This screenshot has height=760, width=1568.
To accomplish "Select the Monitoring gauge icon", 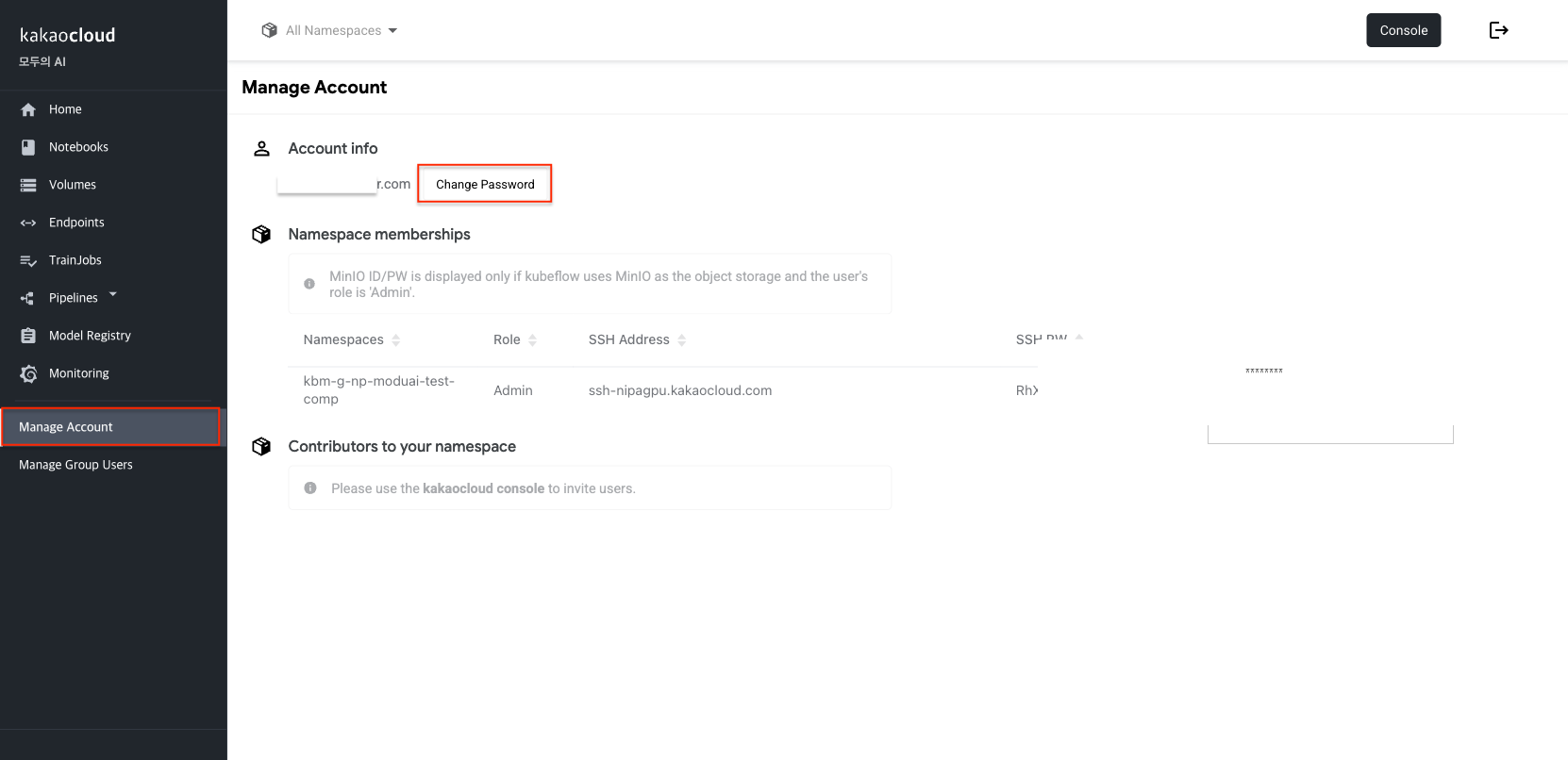I will point(28,373).
